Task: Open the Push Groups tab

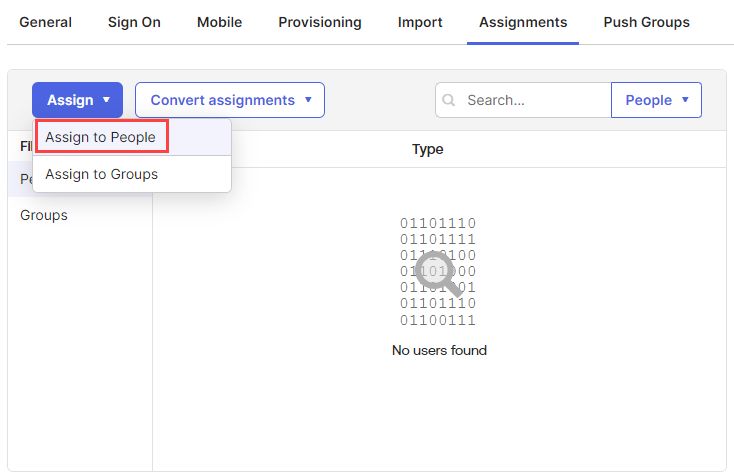Action: (646, 22)
